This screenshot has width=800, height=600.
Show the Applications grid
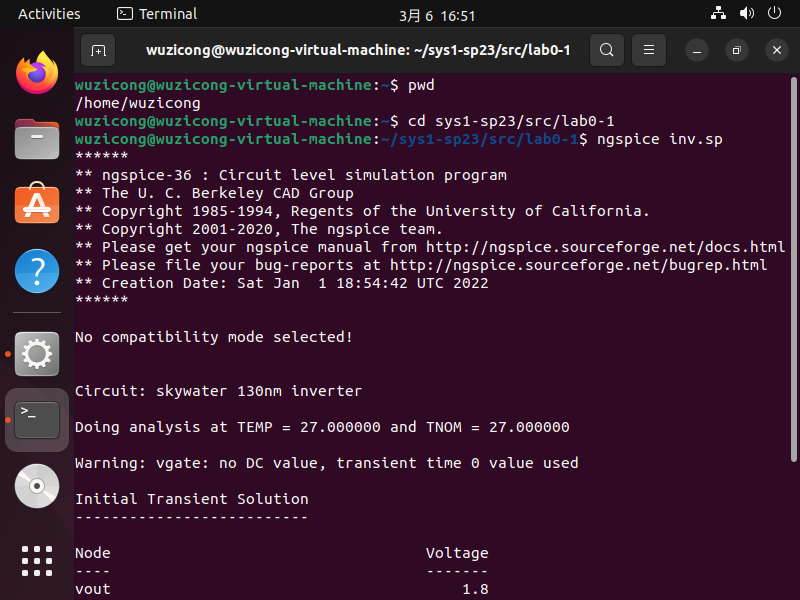coord(36,561)
